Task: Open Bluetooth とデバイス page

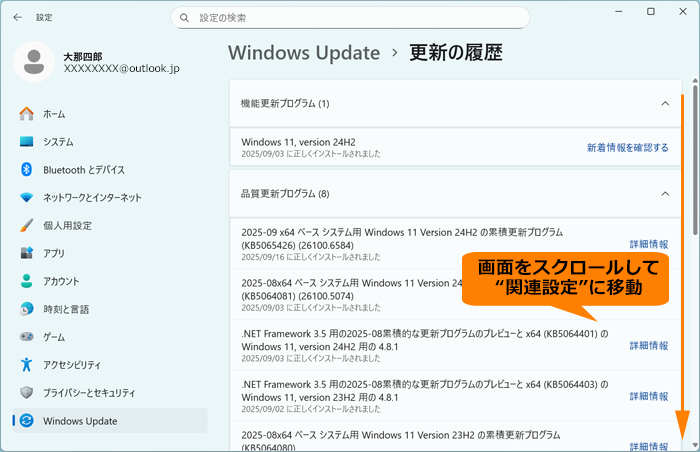Action: coord(110,170)
